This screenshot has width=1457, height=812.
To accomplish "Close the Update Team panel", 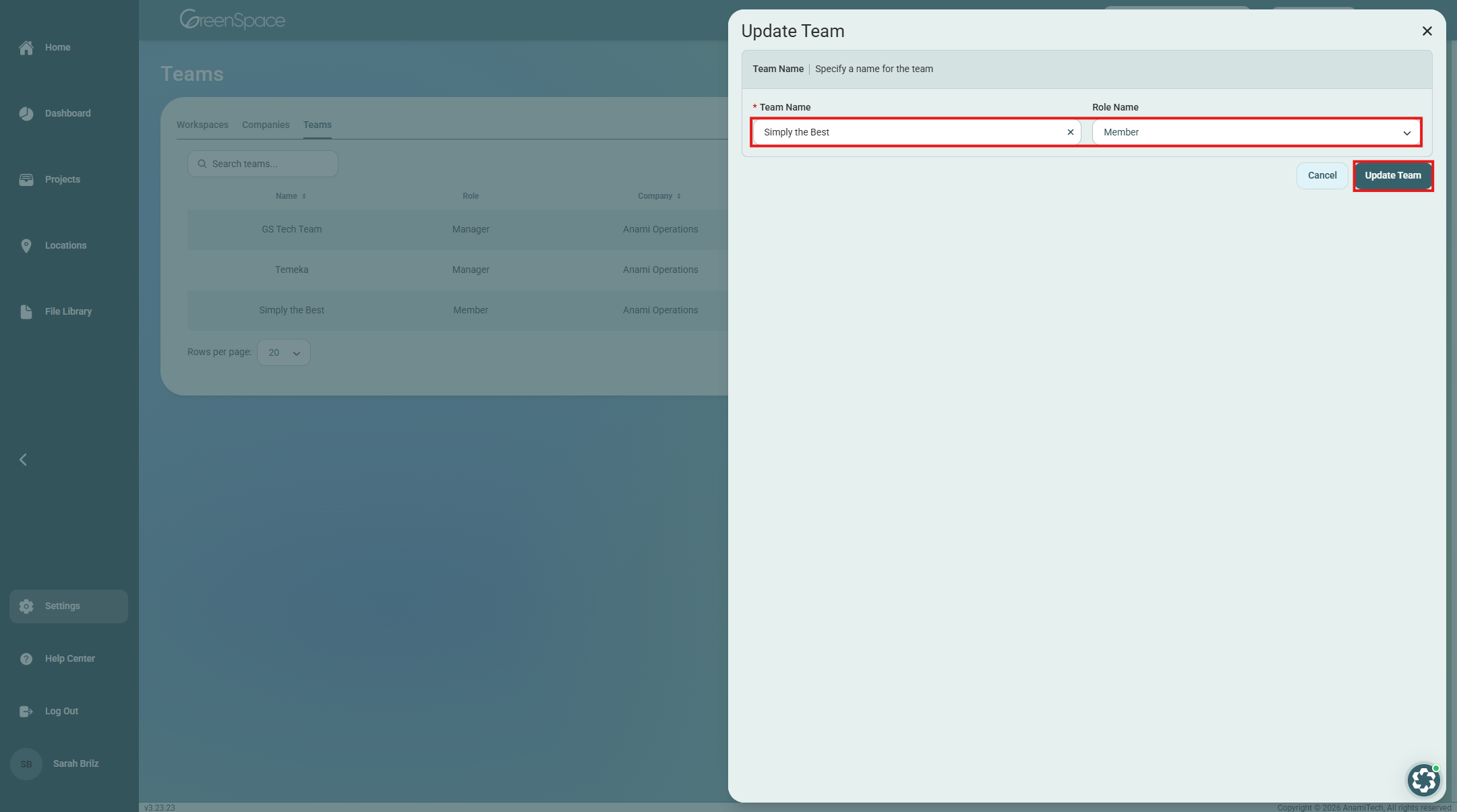I will coord(1427,31).
